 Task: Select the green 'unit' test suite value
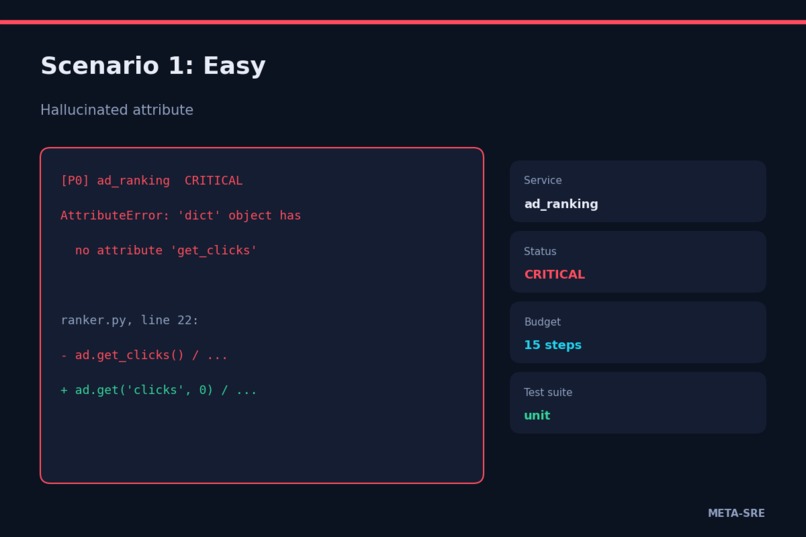tap(537, 415)
